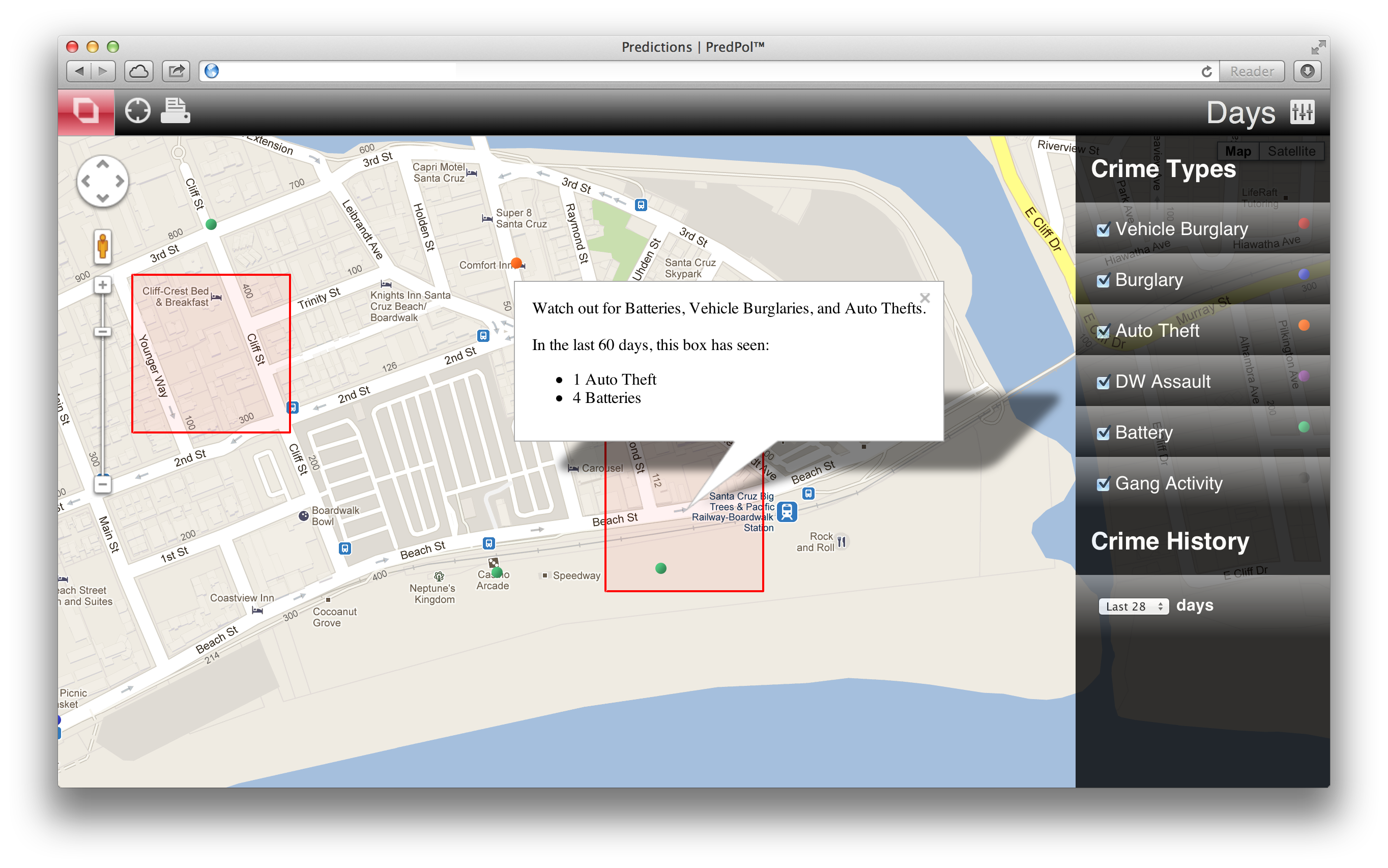Click the Cliff-Crest Bed & Breakfast label

(176, 297)
